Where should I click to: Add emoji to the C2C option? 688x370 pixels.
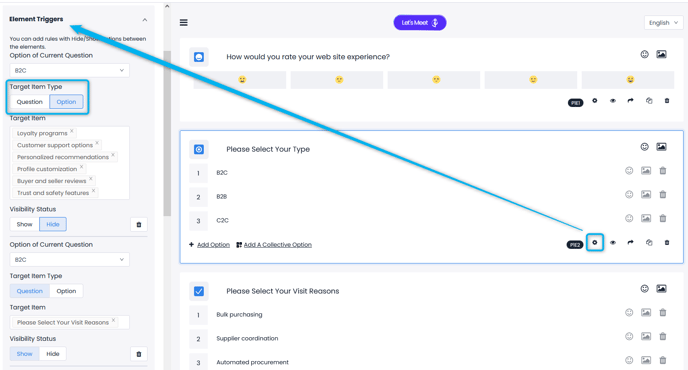pos(629,218)
